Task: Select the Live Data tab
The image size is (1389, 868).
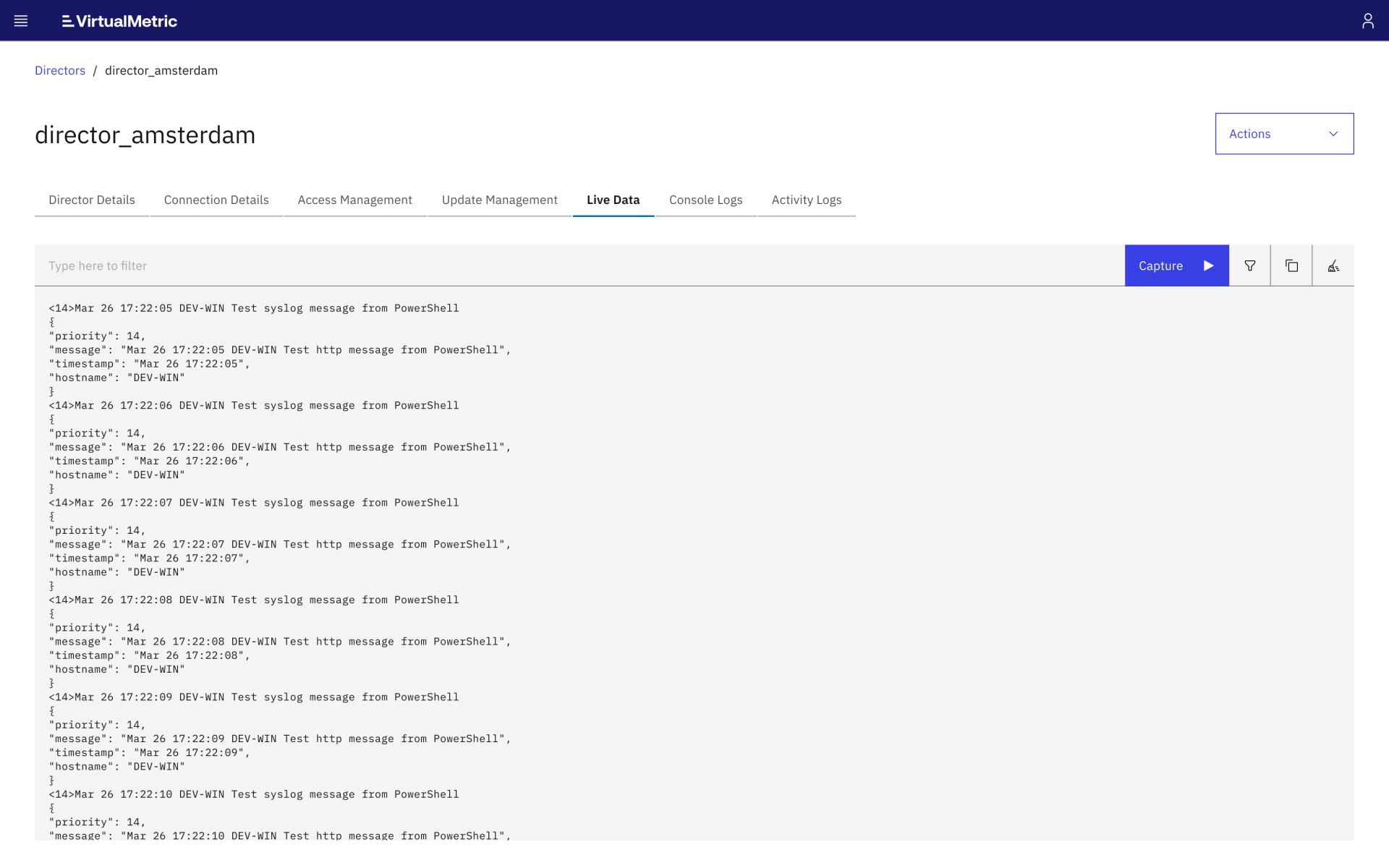Action: click(613, 200)
